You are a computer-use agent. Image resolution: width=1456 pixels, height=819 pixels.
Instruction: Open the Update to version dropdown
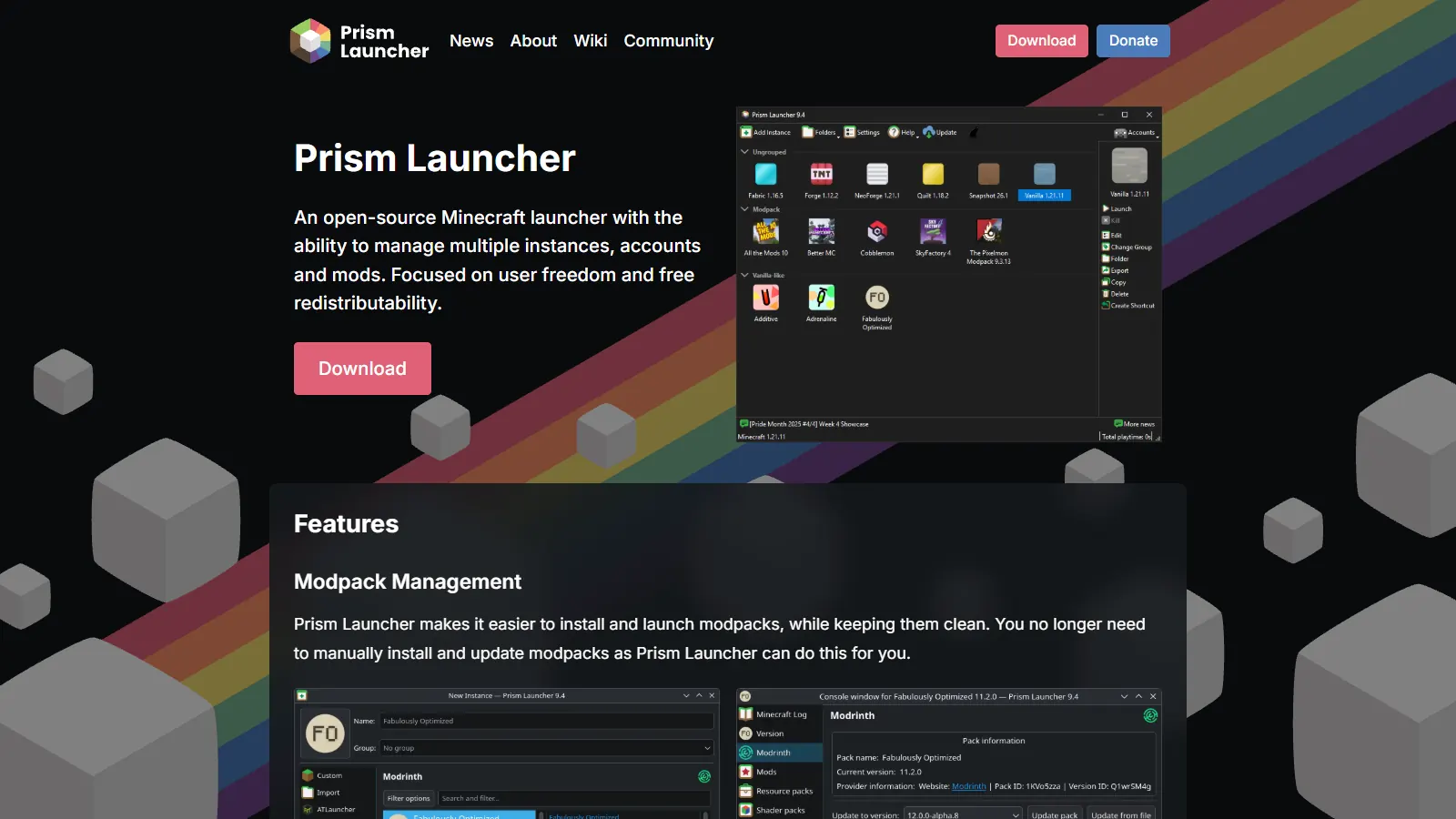click(x=963, y=814)
